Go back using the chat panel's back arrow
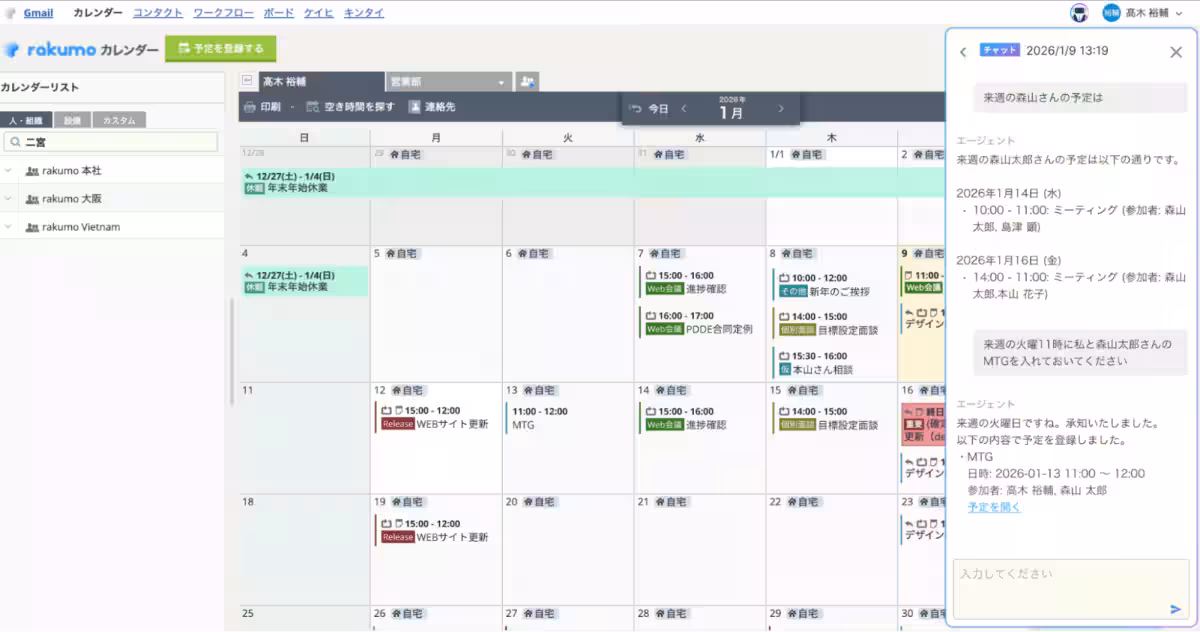1200x632 pixels. click(x=963, y=52)
